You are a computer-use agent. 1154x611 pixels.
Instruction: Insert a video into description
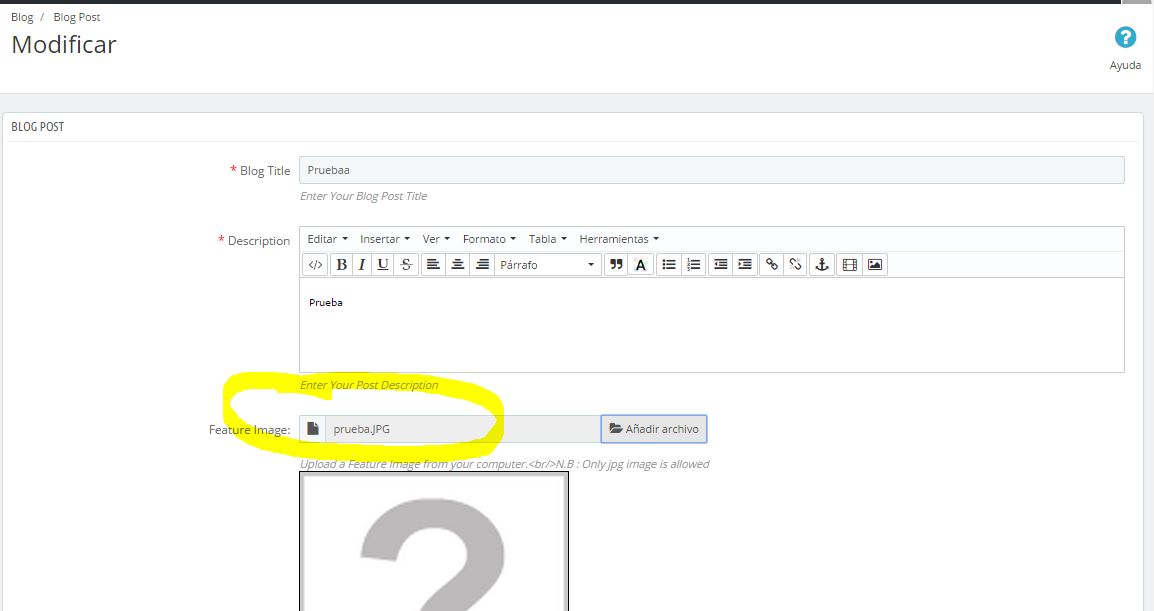click(849, 265)
